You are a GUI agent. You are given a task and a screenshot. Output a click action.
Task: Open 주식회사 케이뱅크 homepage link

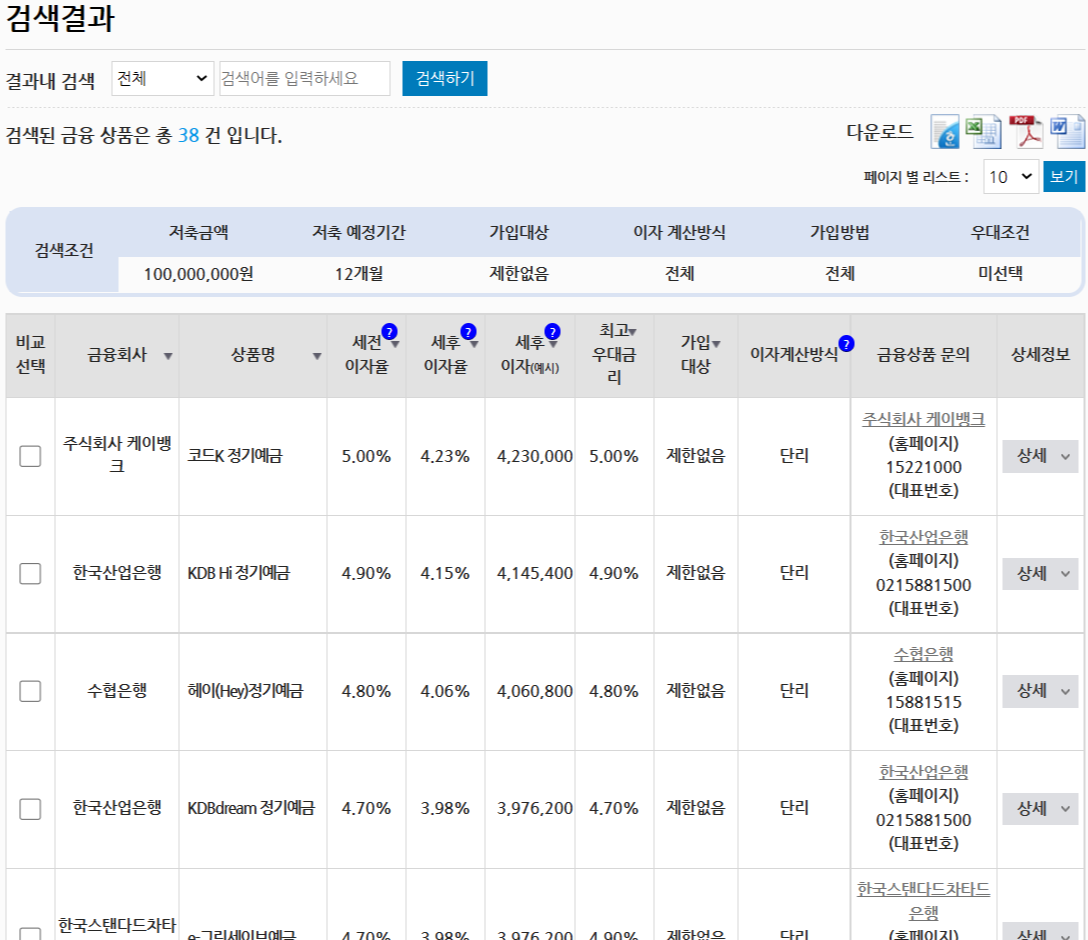[x=924, y=419]
